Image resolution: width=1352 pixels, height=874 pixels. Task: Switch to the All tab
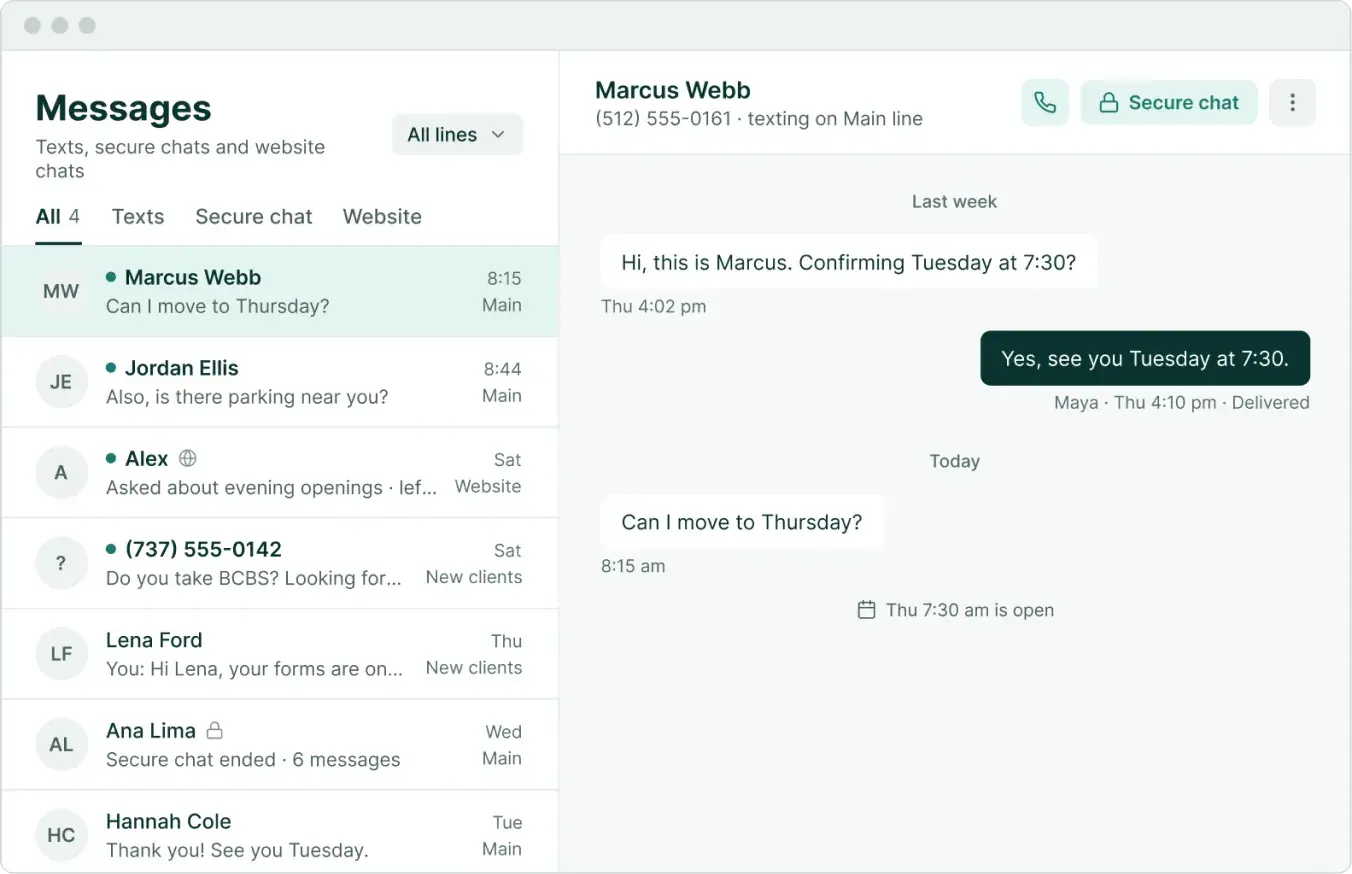58,217
